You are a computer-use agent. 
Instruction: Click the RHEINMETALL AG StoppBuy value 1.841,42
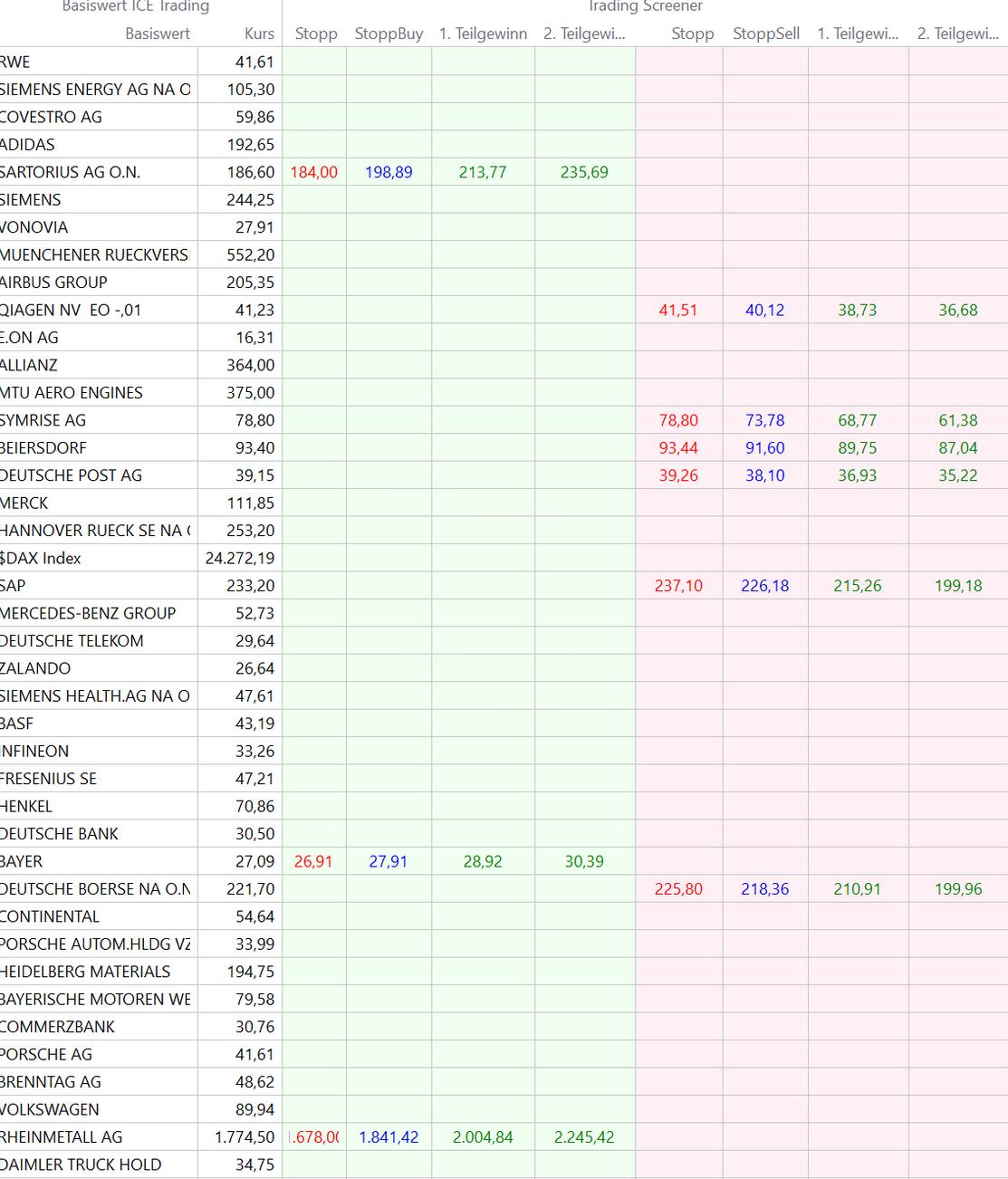[x=389, y=1137]
